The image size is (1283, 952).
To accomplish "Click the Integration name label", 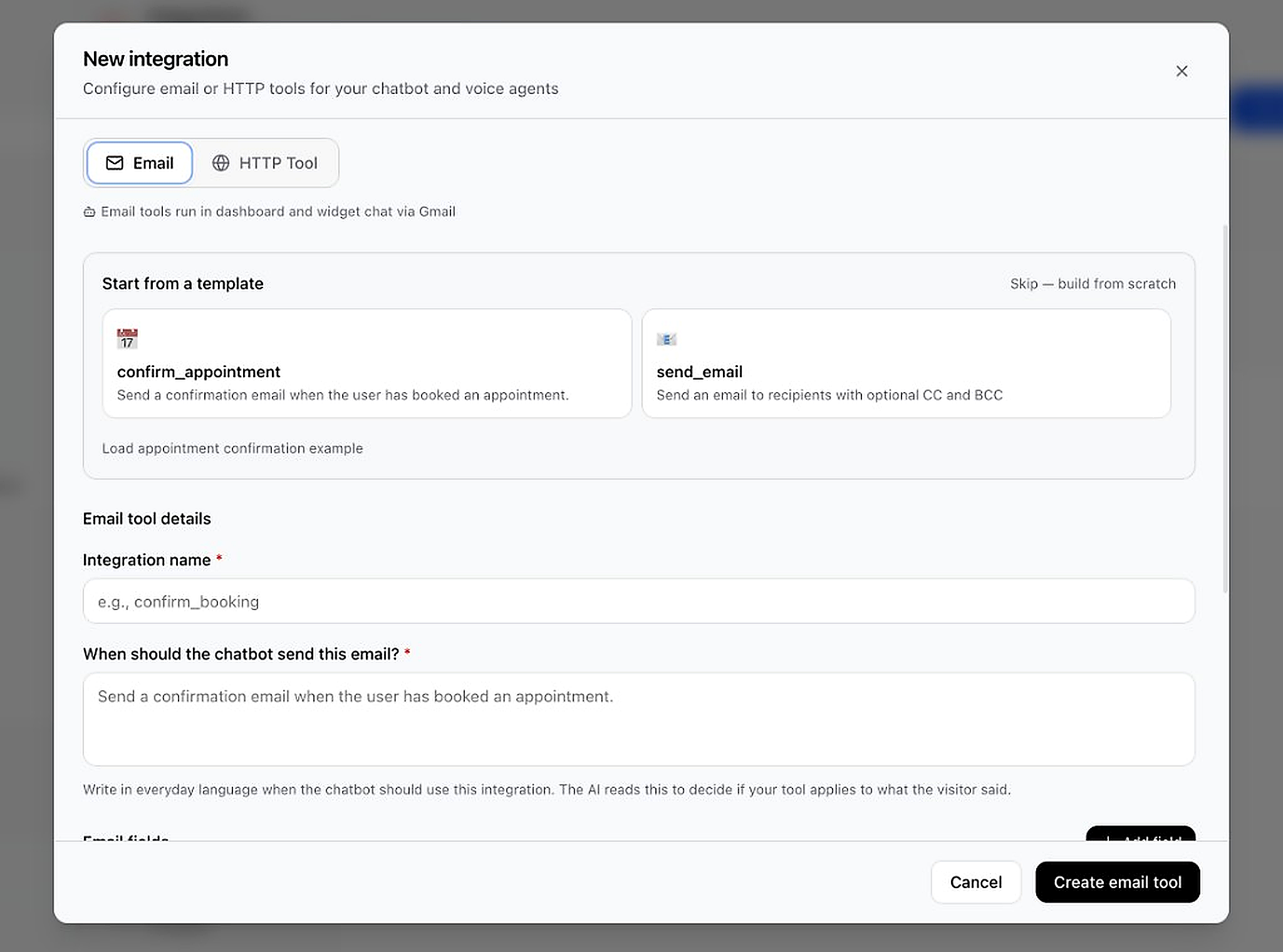I will point(147,560).
